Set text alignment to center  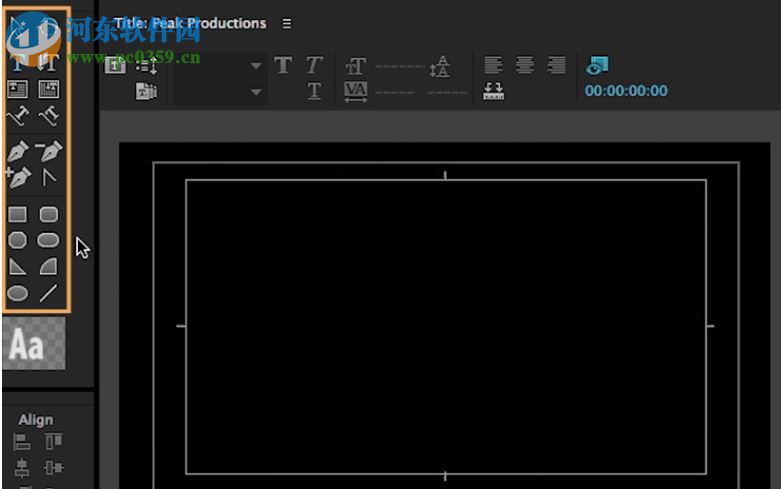click(525, 65)
